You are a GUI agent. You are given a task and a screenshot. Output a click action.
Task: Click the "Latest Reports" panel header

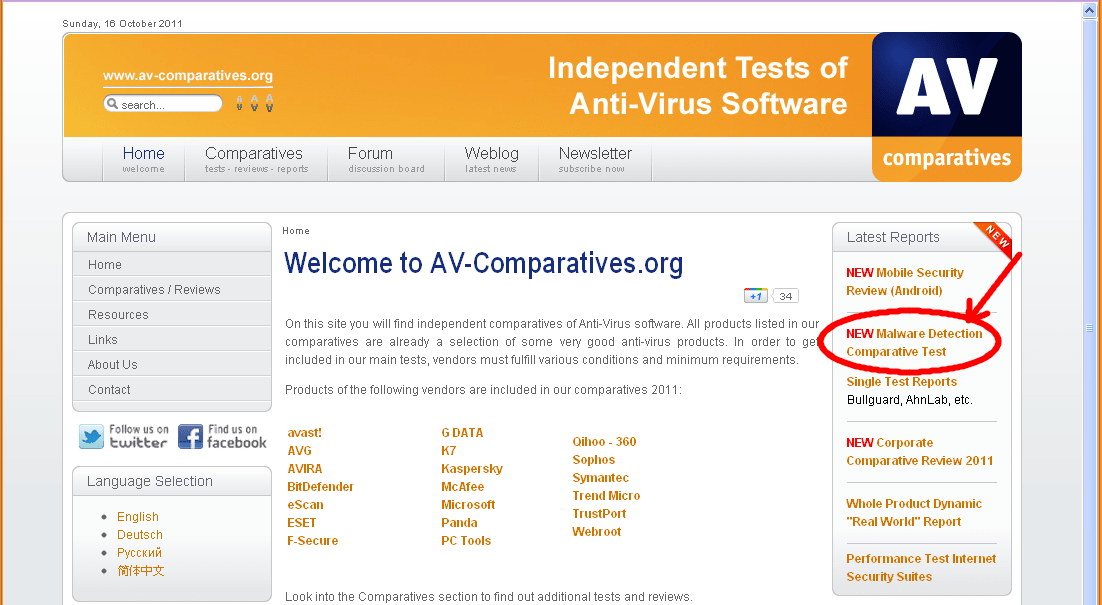[921, 238]
